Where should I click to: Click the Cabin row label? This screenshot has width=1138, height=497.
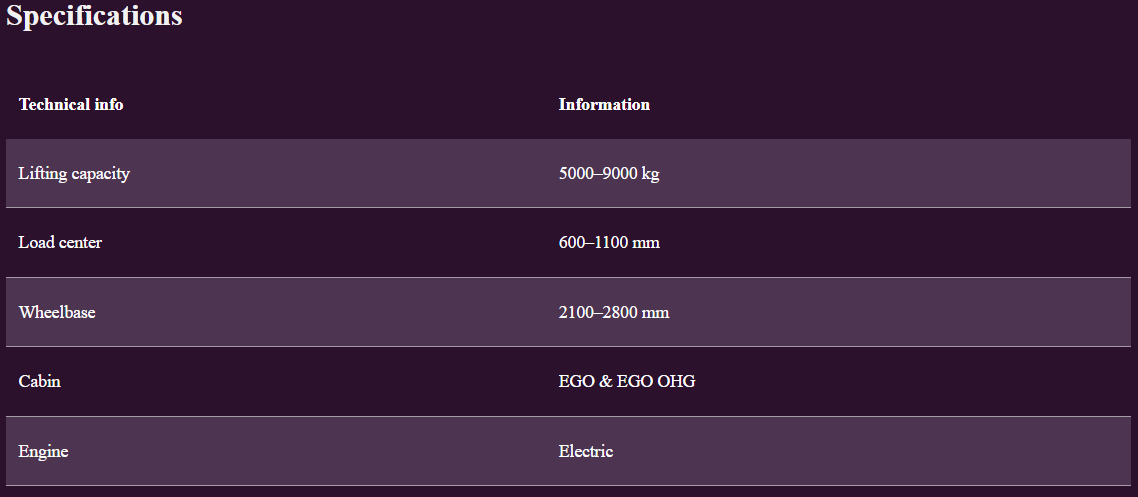(x=40, y=381)
